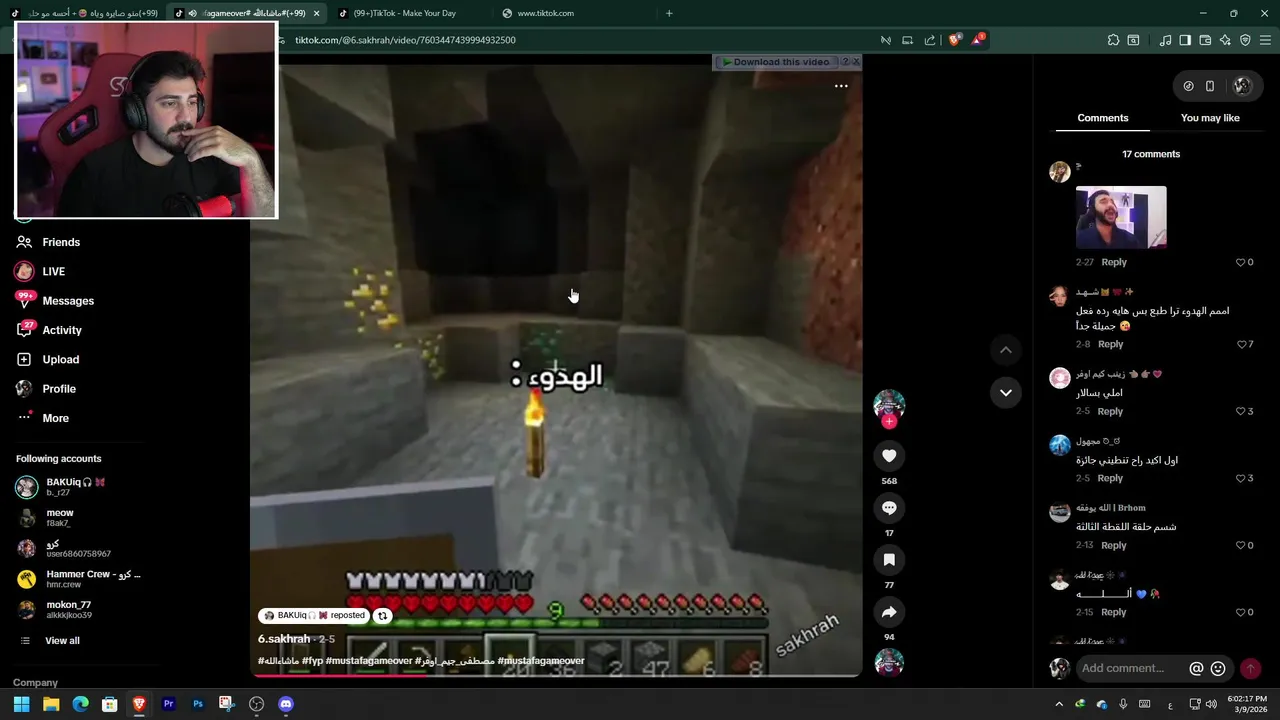
Task: Open Brave playlist music note icon
Action: tap(1165, 40)
